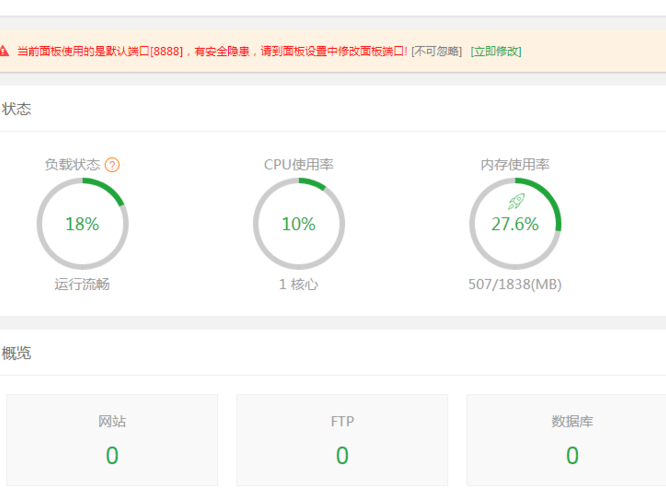Viewport: 666px width, 500px height.
Task: Click the CPU usage 10% gauge
Action: [299, 223]
